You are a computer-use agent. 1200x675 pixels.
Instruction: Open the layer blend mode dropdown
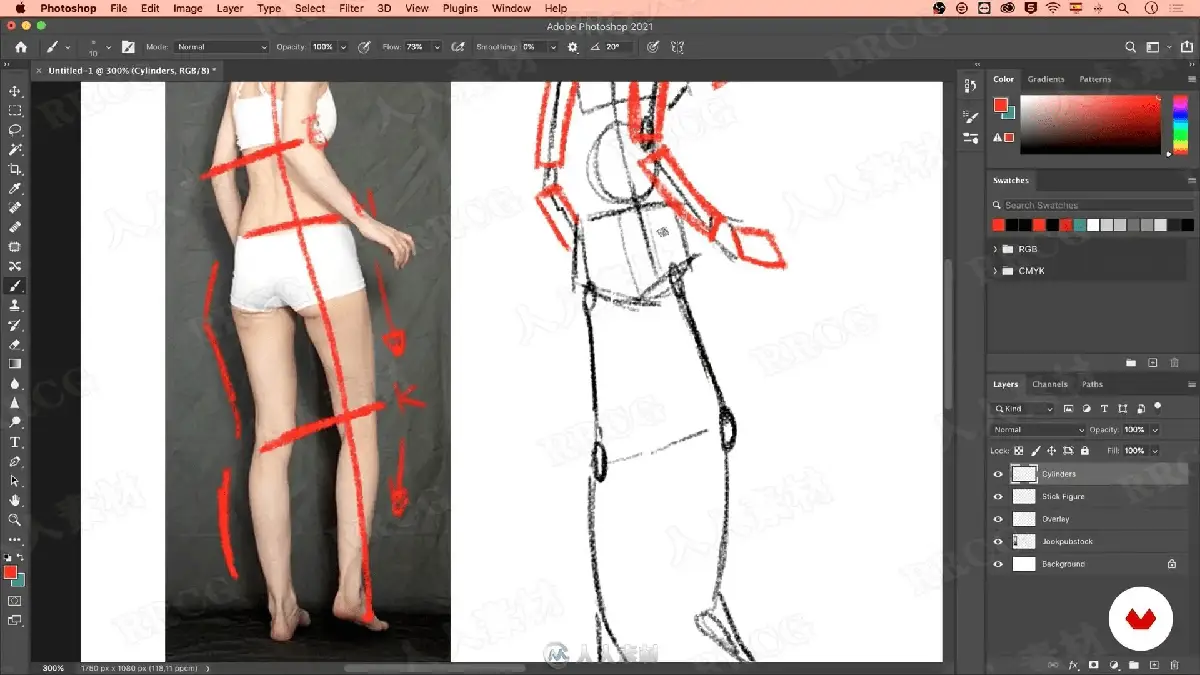click(x=1038, y=430)
